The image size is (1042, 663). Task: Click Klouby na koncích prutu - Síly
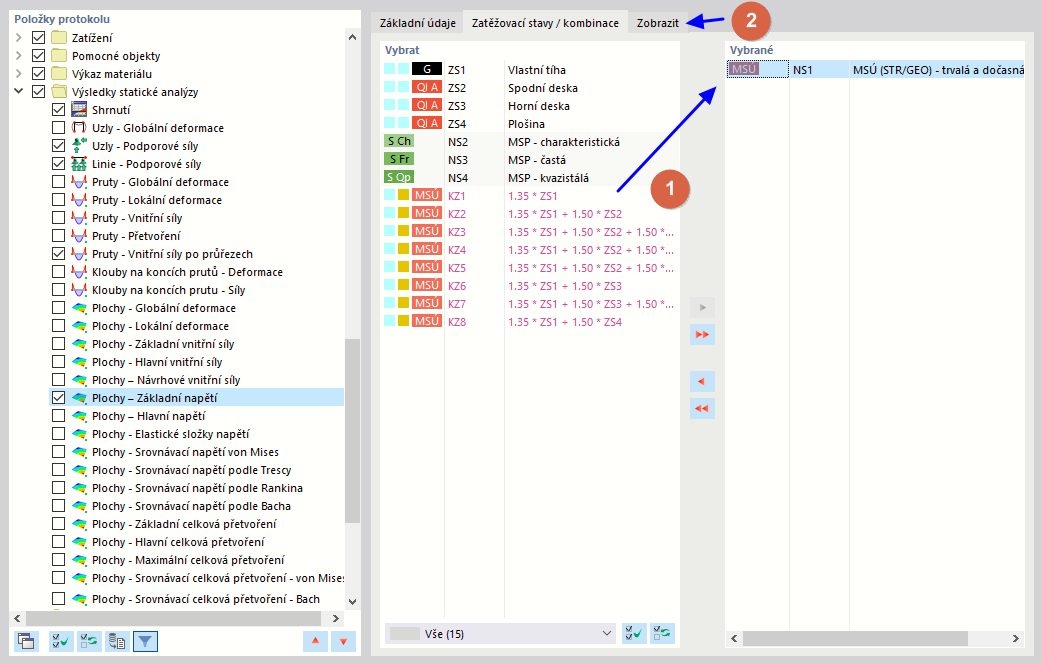tap(168, 290)
